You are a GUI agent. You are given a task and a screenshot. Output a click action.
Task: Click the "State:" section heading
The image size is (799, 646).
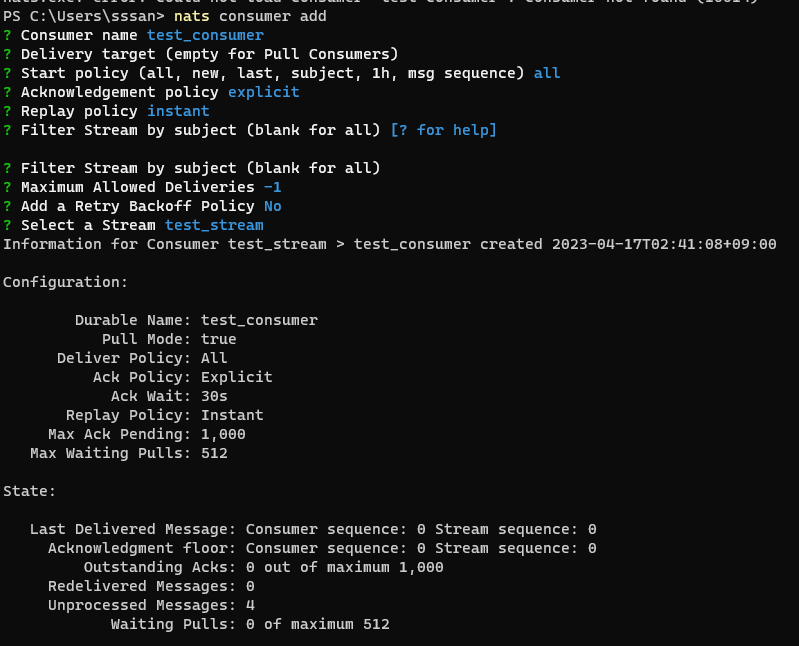coord(29,491)
